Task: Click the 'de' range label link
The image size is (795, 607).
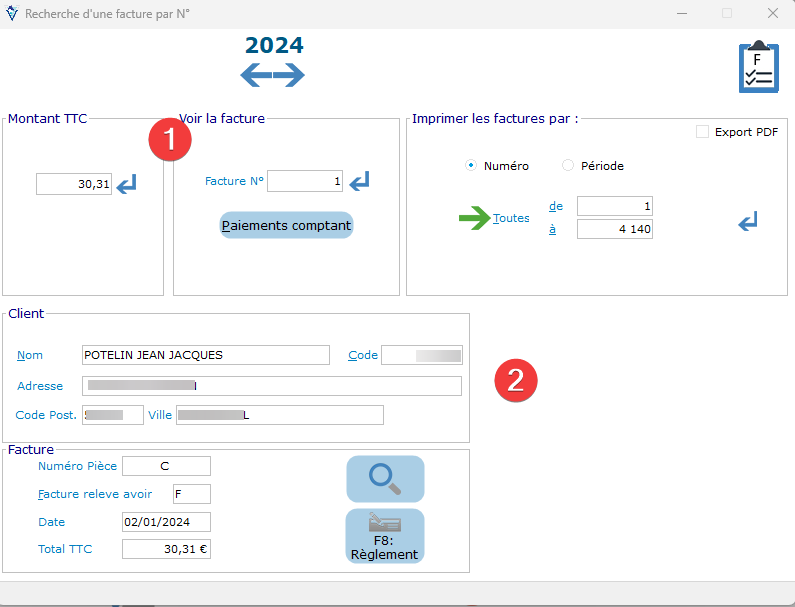Action: (556, 206)
